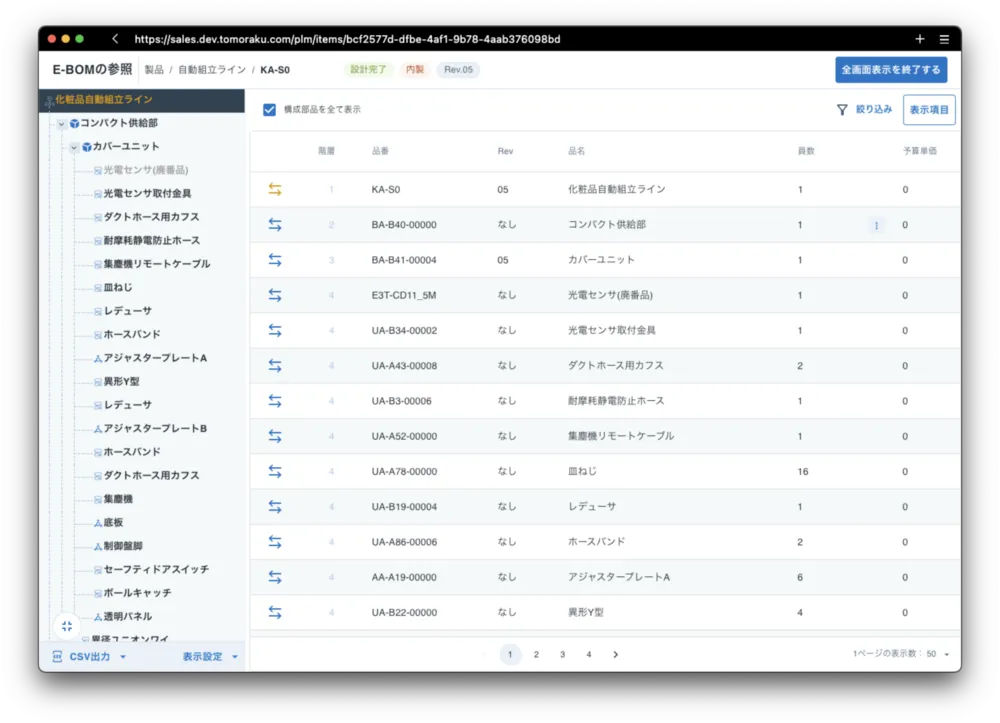This screenshot has height=723, width=1000.
Task: Open three-dot menu on コンパクト供給部 row
Action: (876, 226)
